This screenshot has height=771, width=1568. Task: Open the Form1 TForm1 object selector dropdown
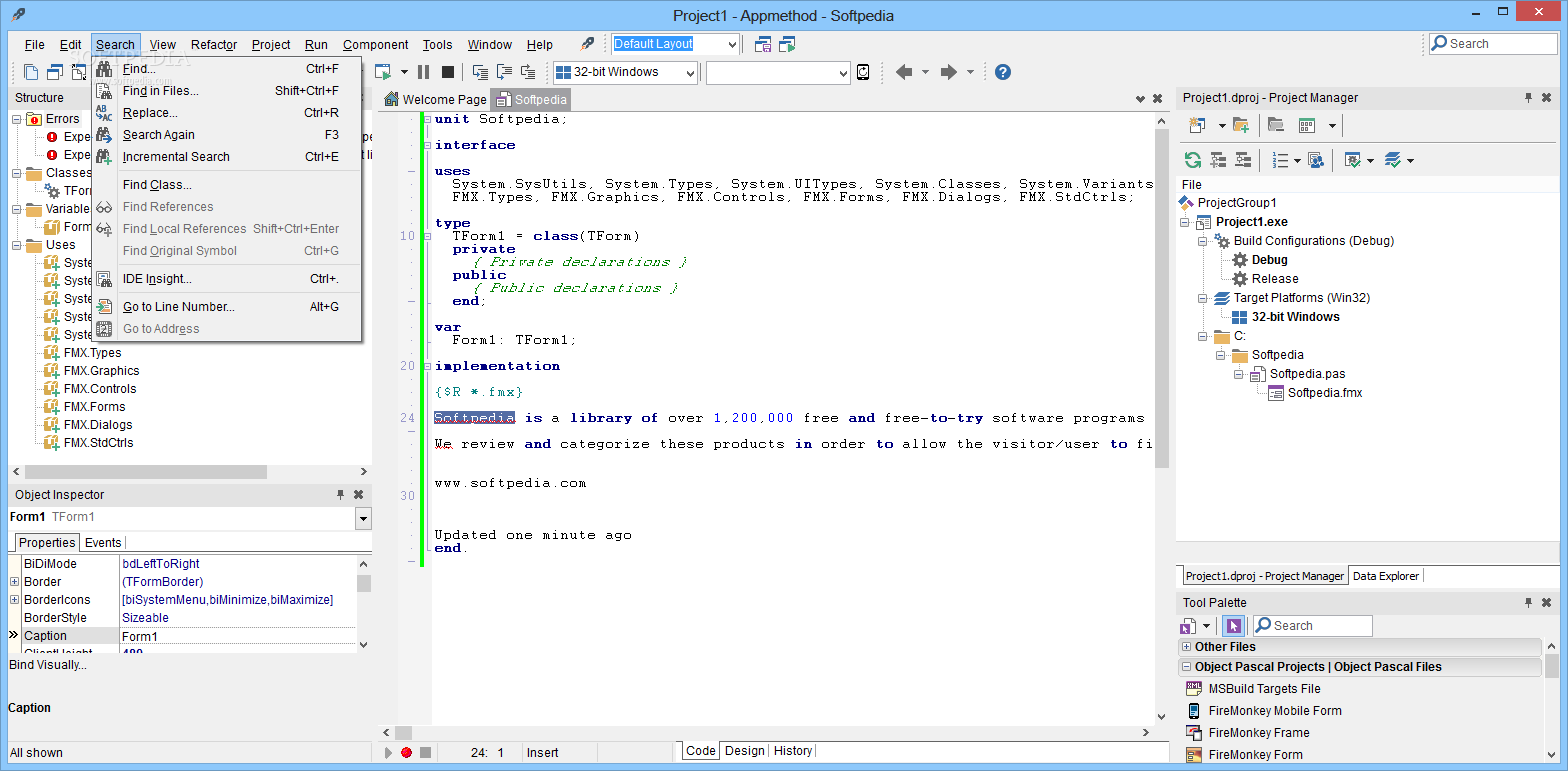(363, 518)
